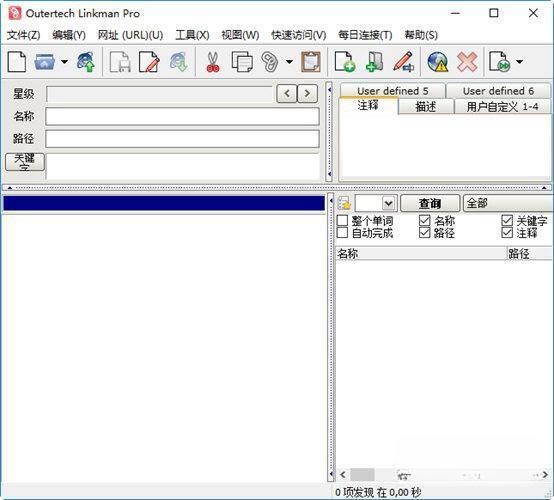Uncheck the 关键字 search checkbox

[507, 220]
